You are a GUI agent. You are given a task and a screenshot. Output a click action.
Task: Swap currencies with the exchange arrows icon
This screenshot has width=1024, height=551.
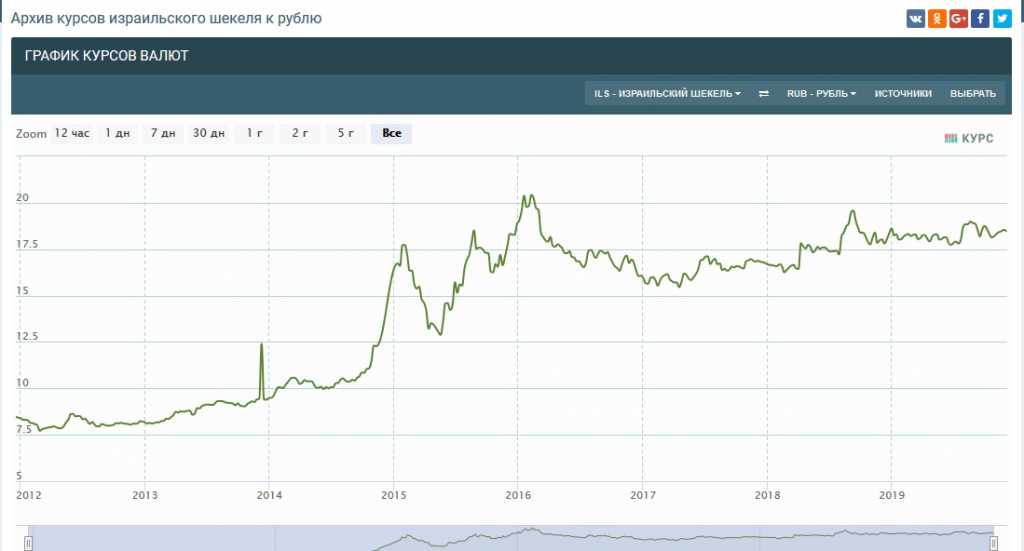pos(764,94)
